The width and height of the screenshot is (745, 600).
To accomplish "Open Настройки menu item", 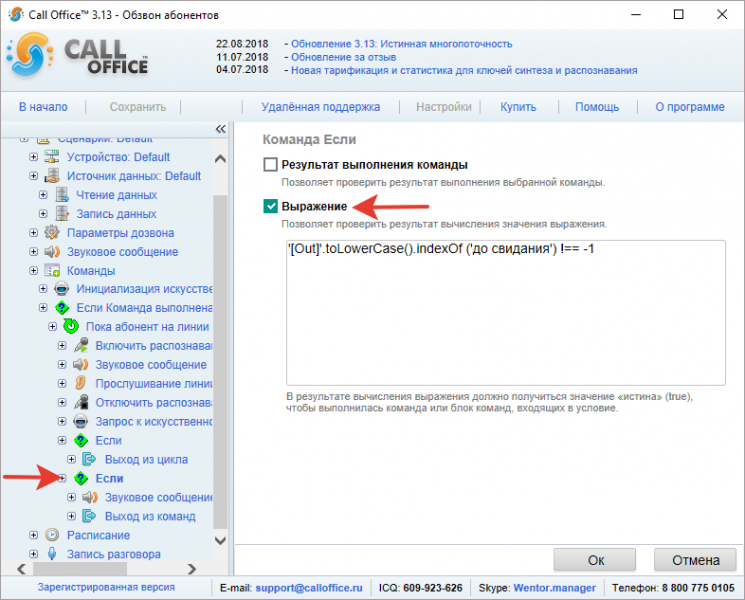I will tap(444, 107).
